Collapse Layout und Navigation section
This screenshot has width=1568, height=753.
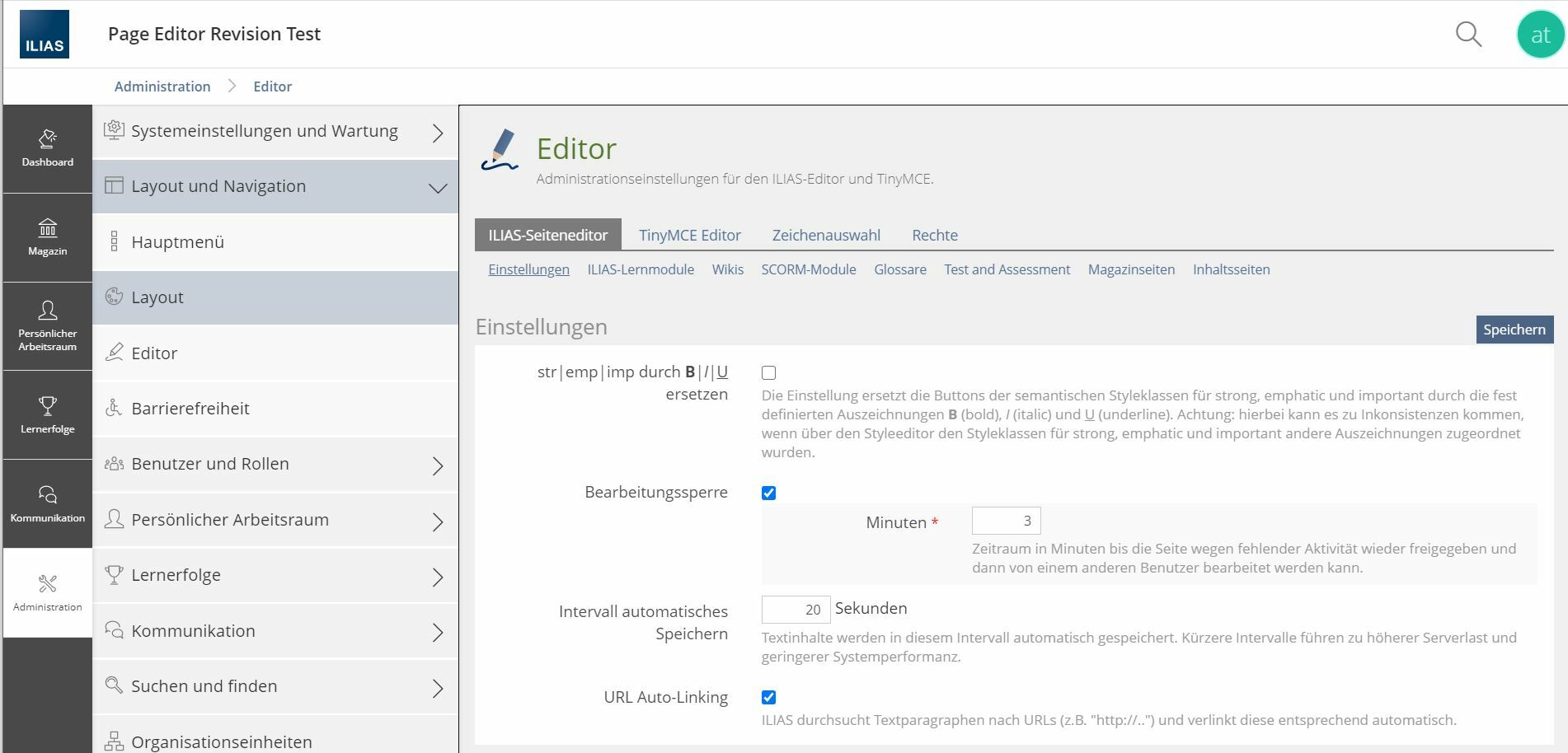(275, 187)
